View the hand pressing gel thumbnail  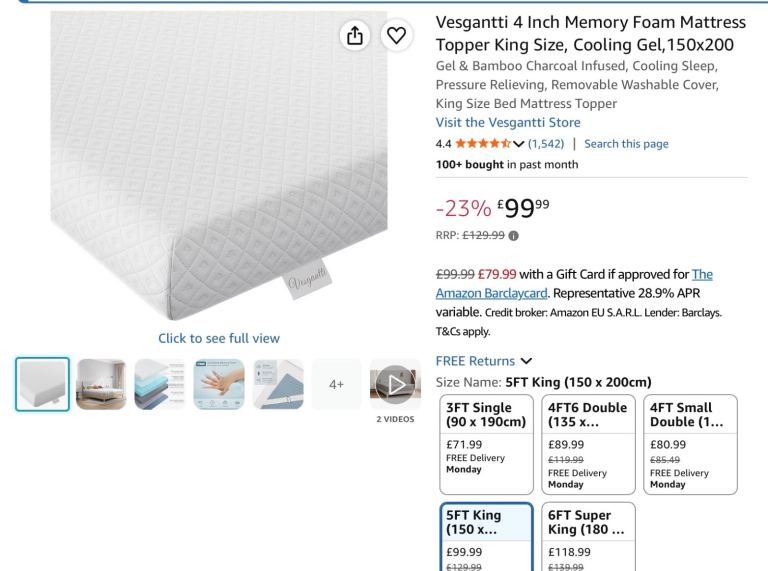(x=219, y=384)
